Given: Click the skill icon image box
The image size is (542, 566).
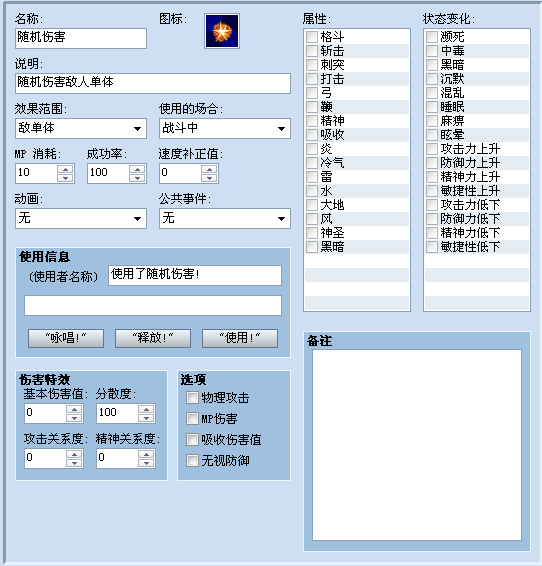Looking at the screenshot, I should (x=222, y=31).
